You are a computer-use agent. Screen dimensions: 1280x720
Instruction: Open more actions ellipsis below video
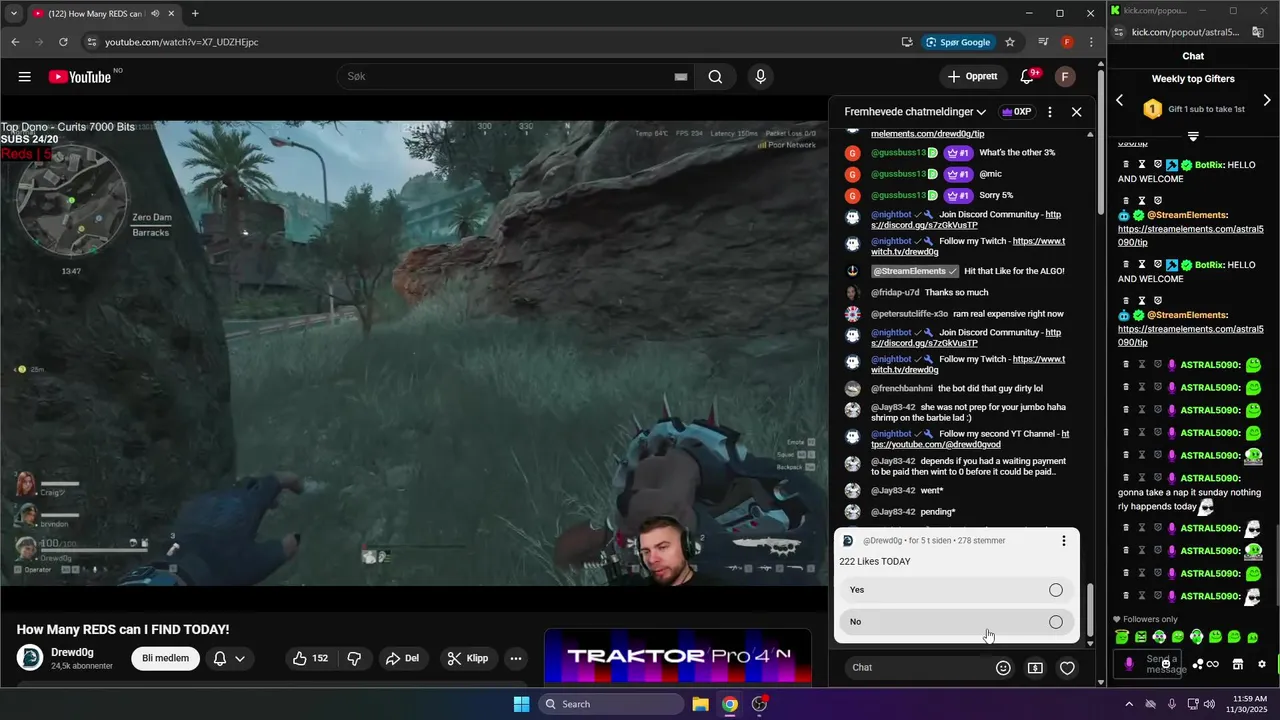(515, 658)
